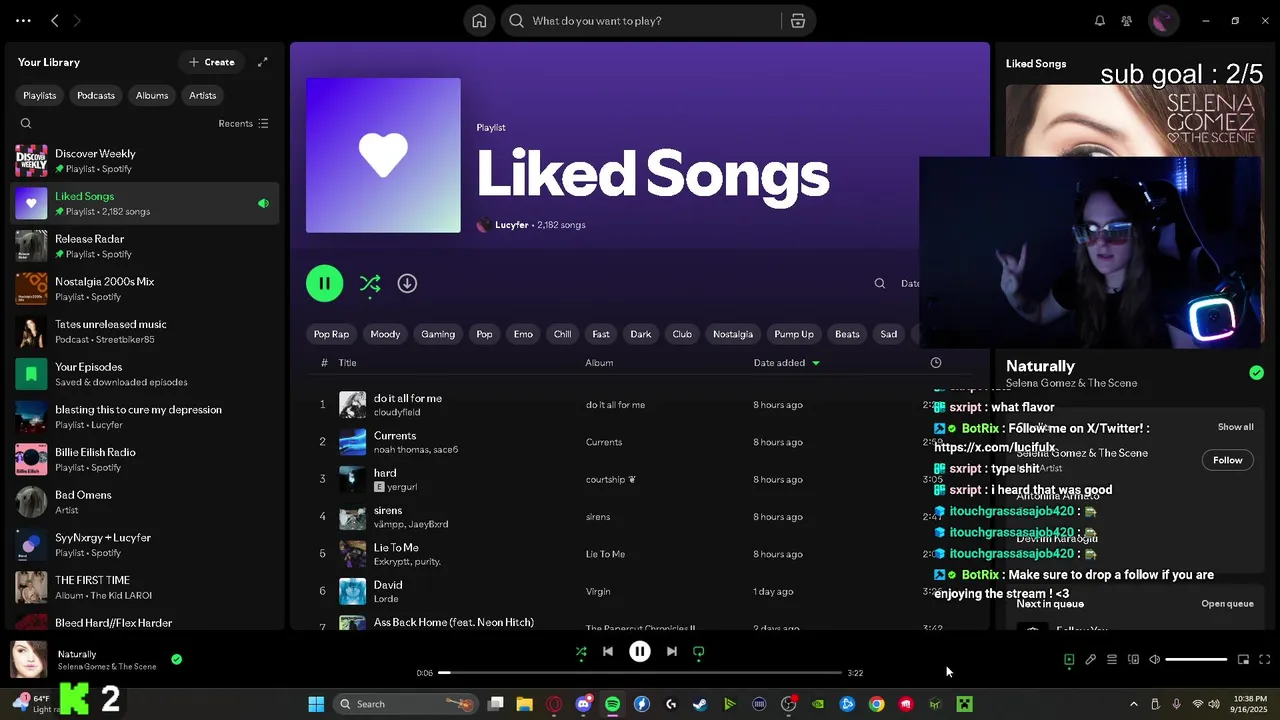The width and height of the screenshot is (1280, 720).
Task: Apply the Pop Rap genre filter
Action: (x=332, y=334)
